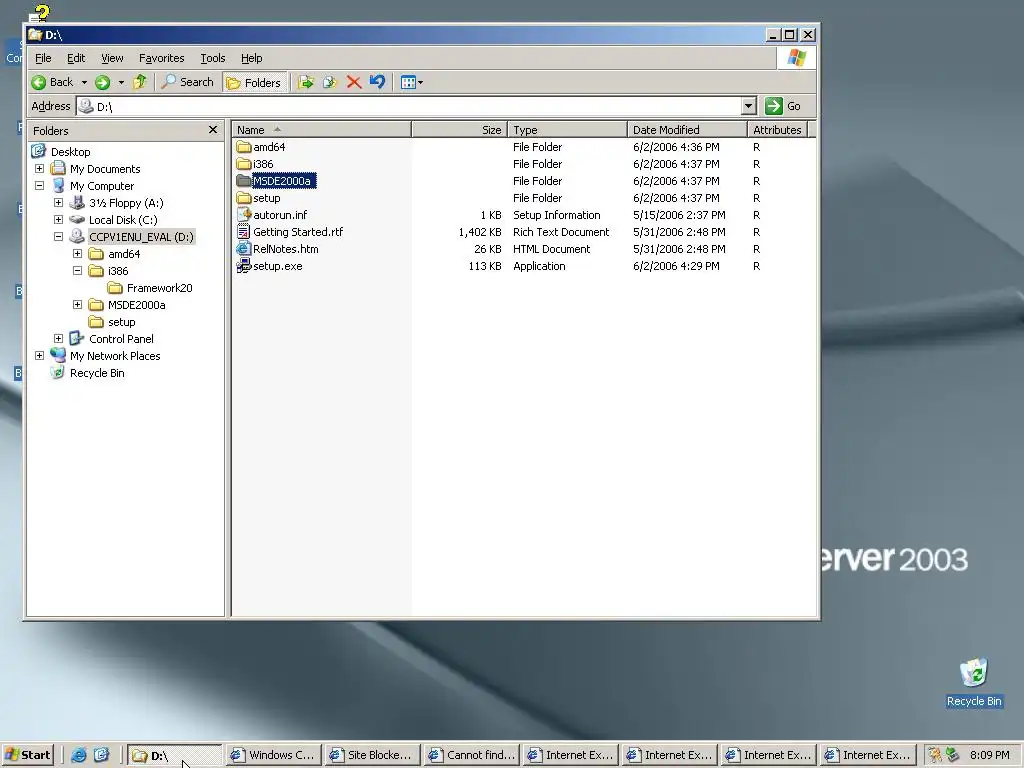This screenshot has width=1024, height=768.
Task: Collapse My Computer in folder tree
Action: coord(39,185)
